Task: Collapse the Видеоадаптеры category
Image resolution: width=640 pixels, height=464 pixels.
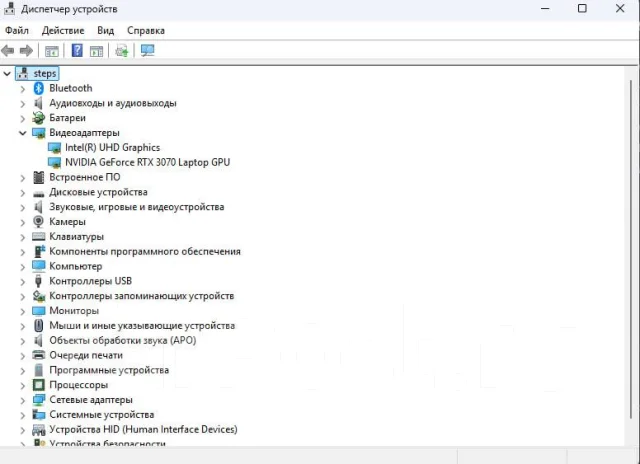Action: tap(23, 133)
